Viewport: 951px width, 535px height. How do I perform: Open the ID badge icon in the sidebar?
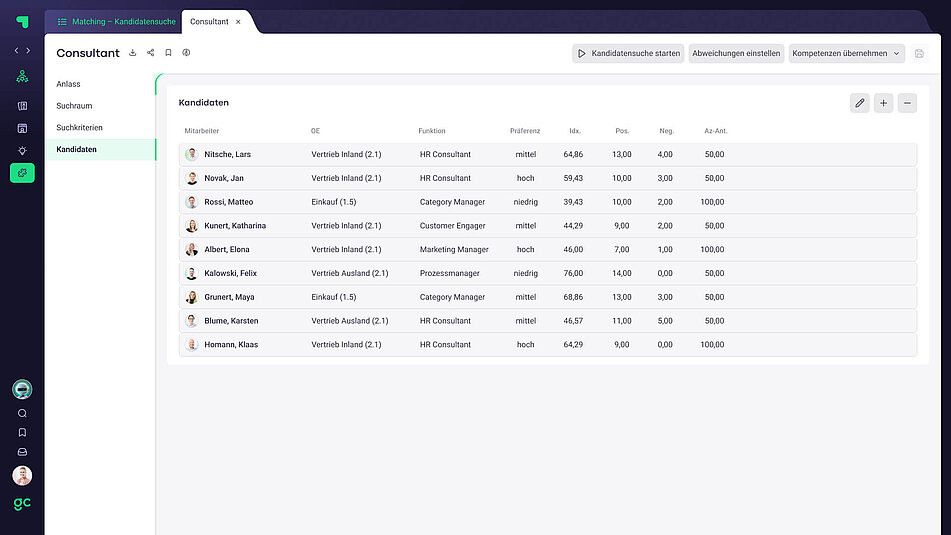tap(22, 128)
